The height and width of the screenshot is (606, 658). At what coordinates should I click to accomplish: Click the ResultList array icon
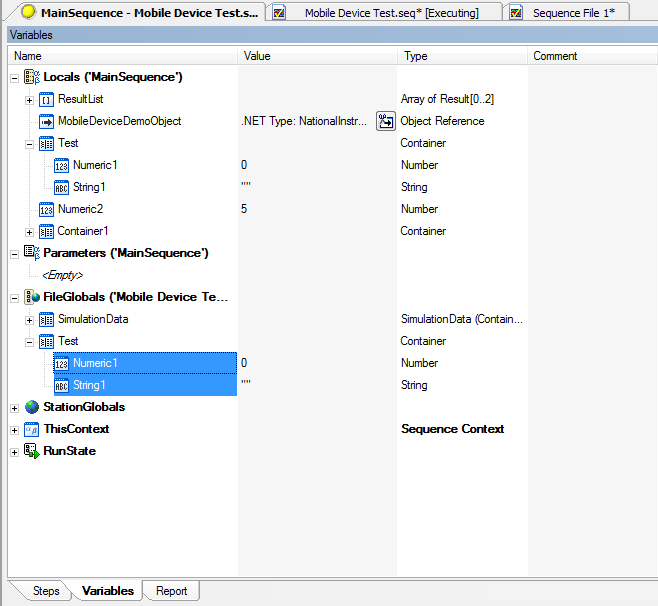tap(46, 99)
